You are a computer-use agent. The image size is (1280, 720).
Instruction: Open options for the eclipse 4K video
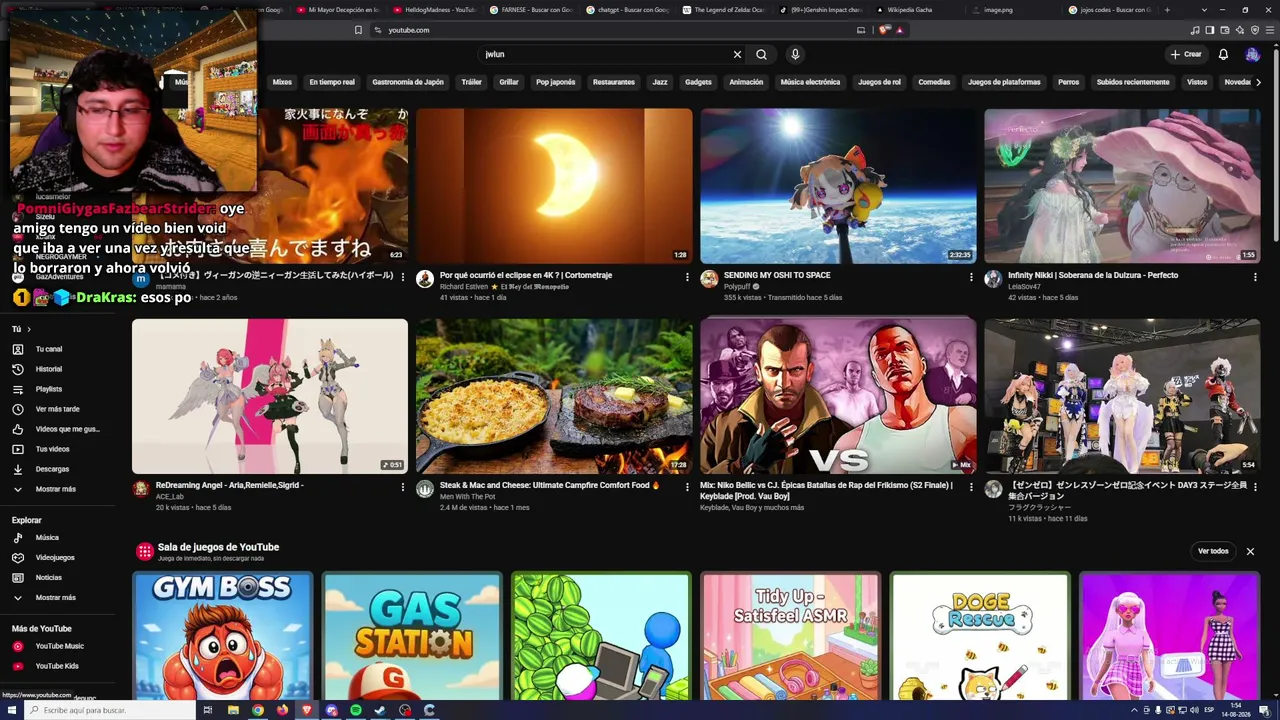687,277
